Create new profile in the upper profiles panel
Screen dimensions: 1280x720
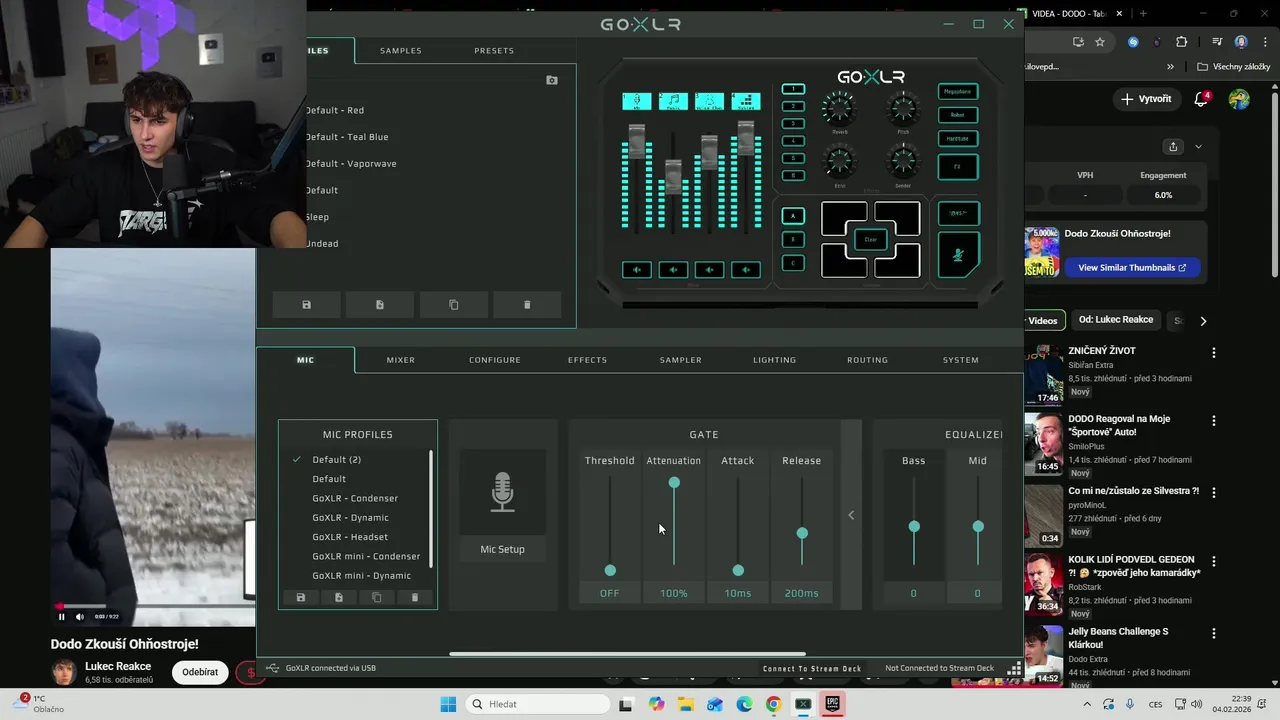(x=380, y=305)
